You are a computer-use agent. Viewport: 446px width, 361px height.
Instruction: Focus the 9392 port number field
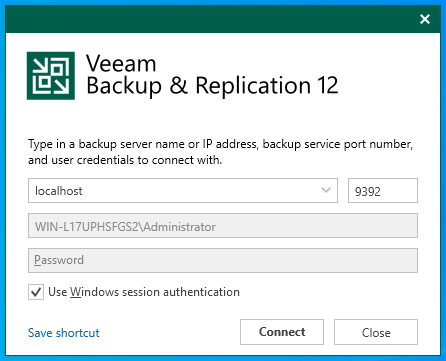[x=383, y=190]
